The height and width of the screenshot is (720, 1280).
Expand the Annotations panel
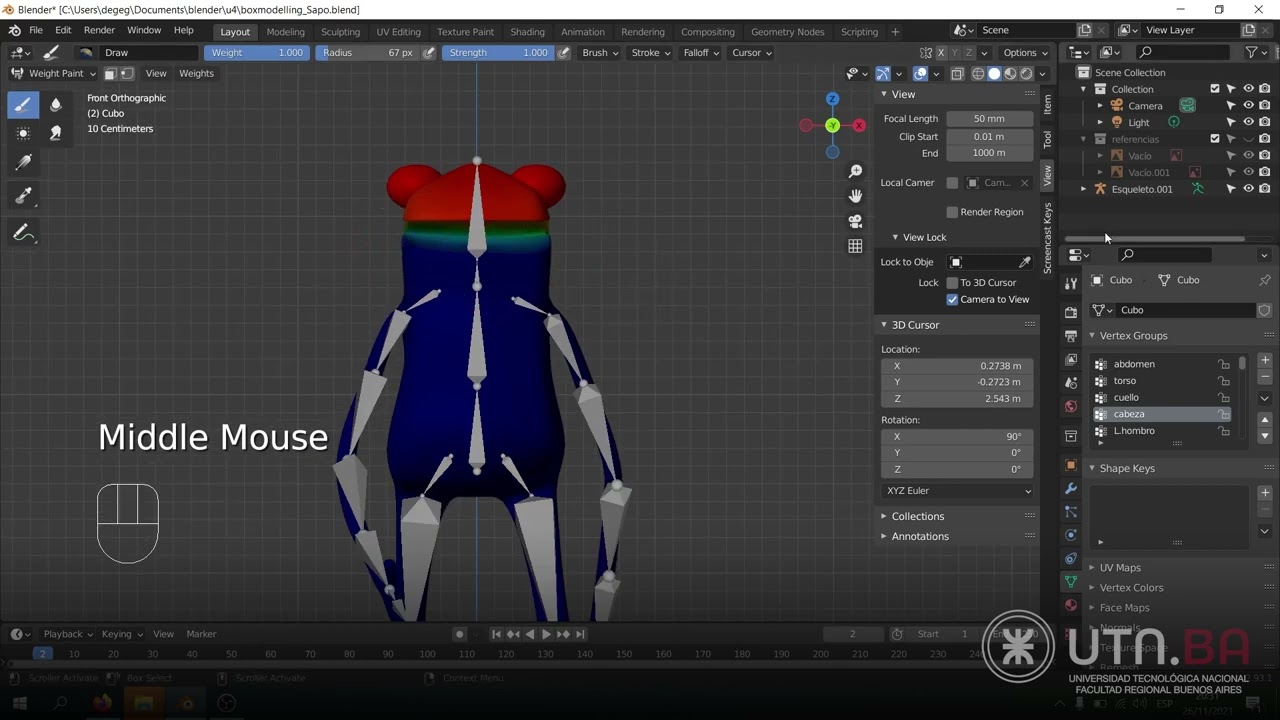click(x=920, y=536)
